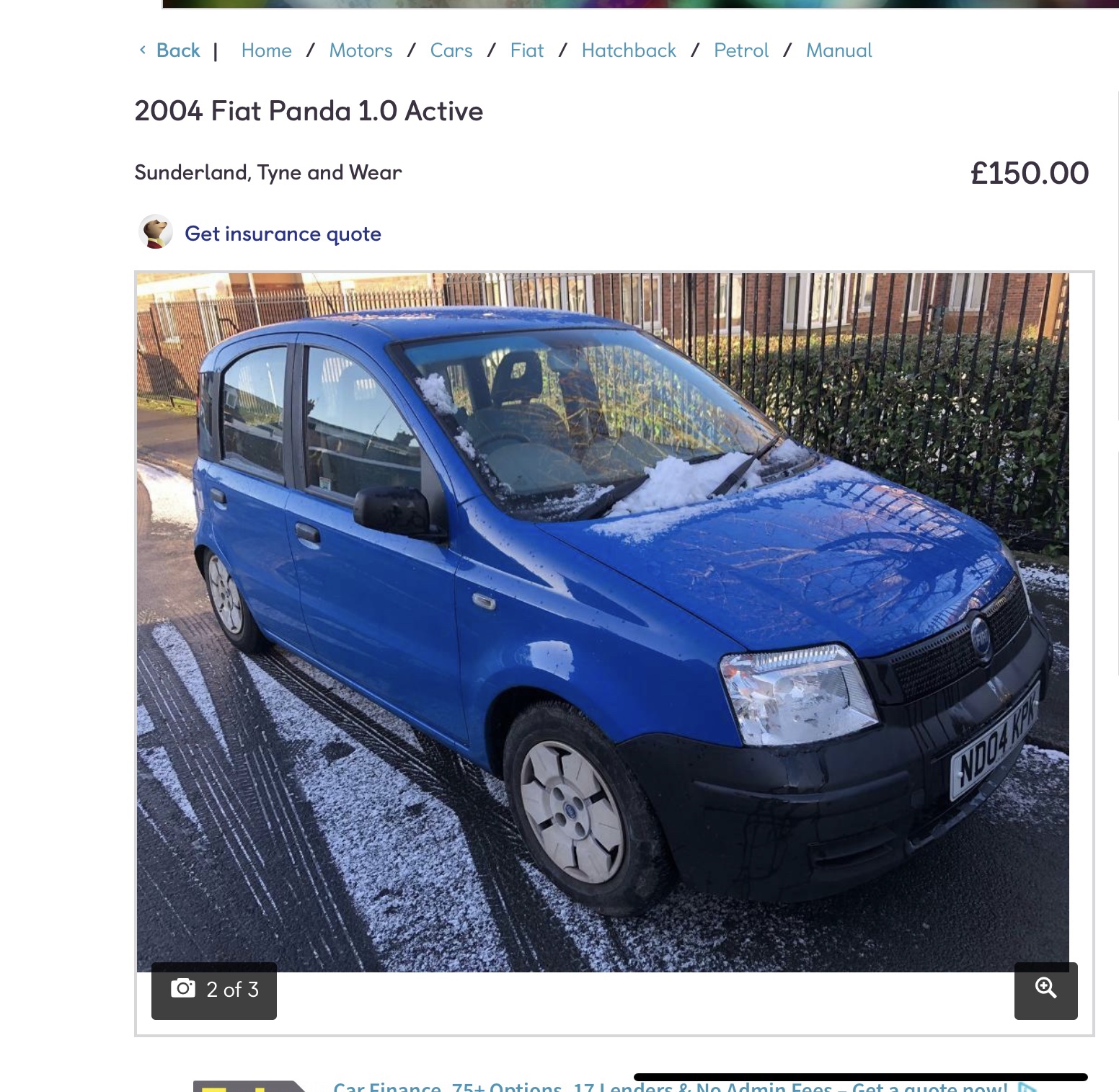The width and height of the screenshot is (1119, 1092).
Task: Open the Home breadcrumb
Action: point(267,50)
